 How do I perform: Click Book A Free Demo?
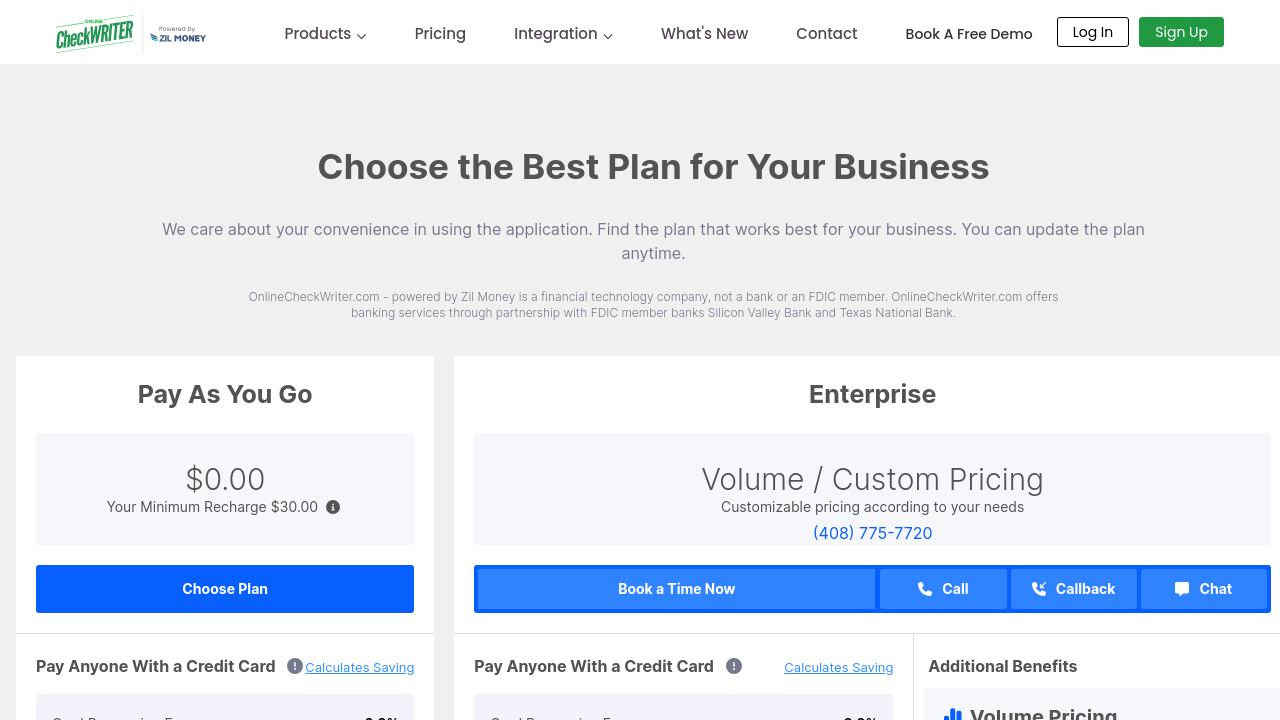(x=968, y=34)
